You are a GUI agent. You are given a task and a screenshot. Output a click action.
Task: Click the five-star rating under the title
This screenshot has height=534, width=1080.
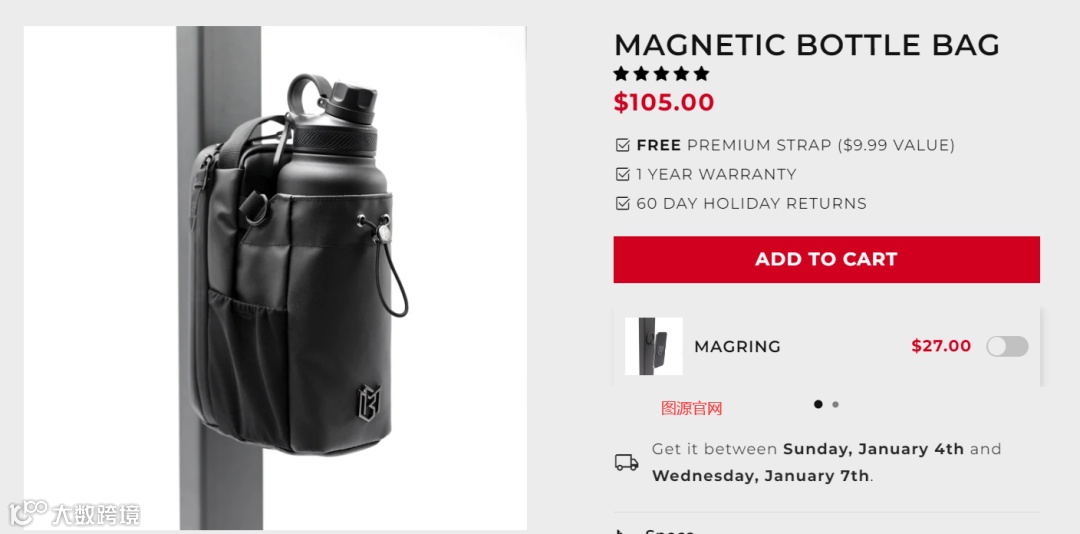[x=661, y=74]
